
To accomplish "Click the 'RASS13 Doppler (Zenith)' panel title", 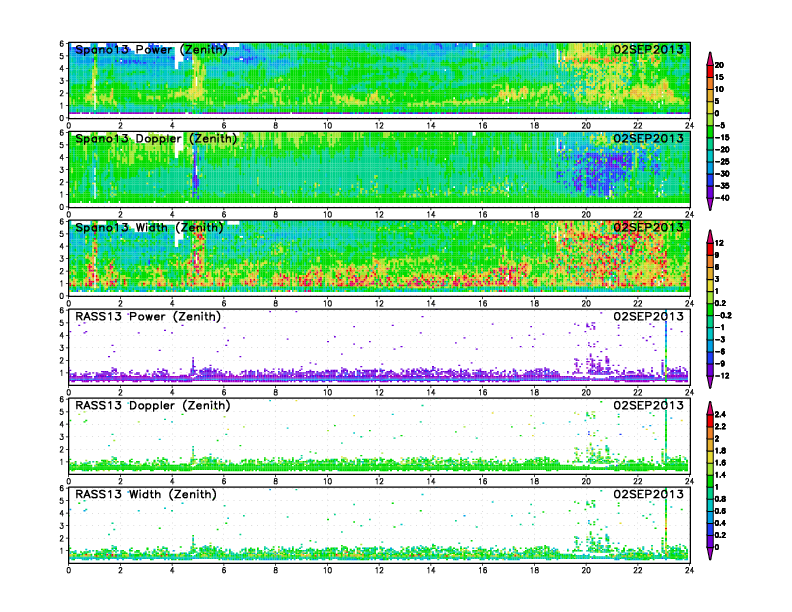I will pos(153,405).
